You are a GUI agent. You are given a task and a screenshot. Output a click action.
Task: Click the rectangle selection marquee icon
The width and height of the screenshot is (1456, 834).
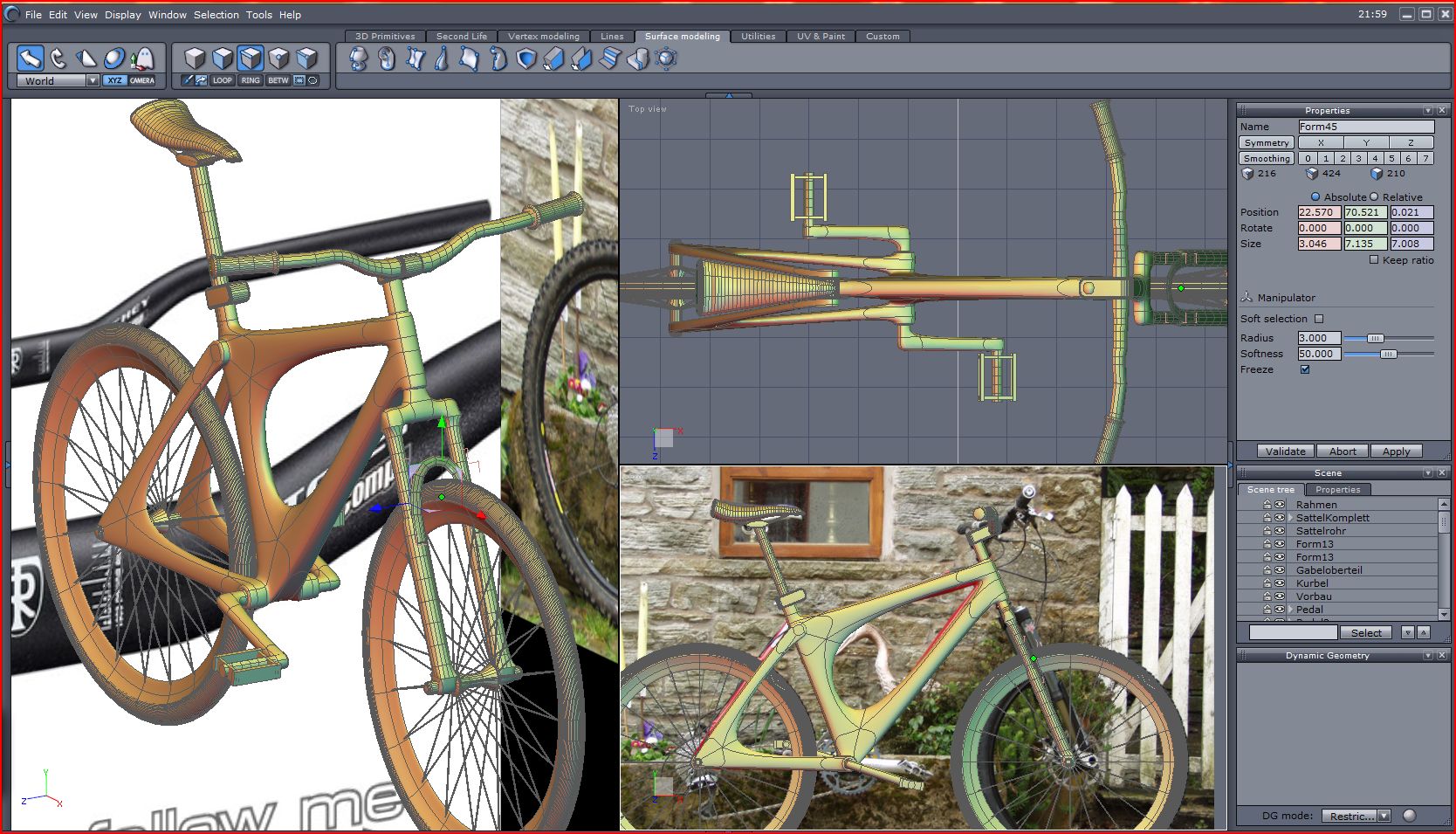click(x=299, y=80)
